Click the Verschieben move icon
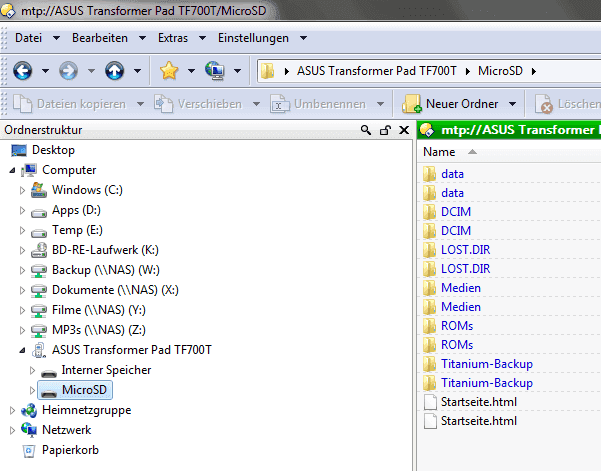 click(164, 104)
